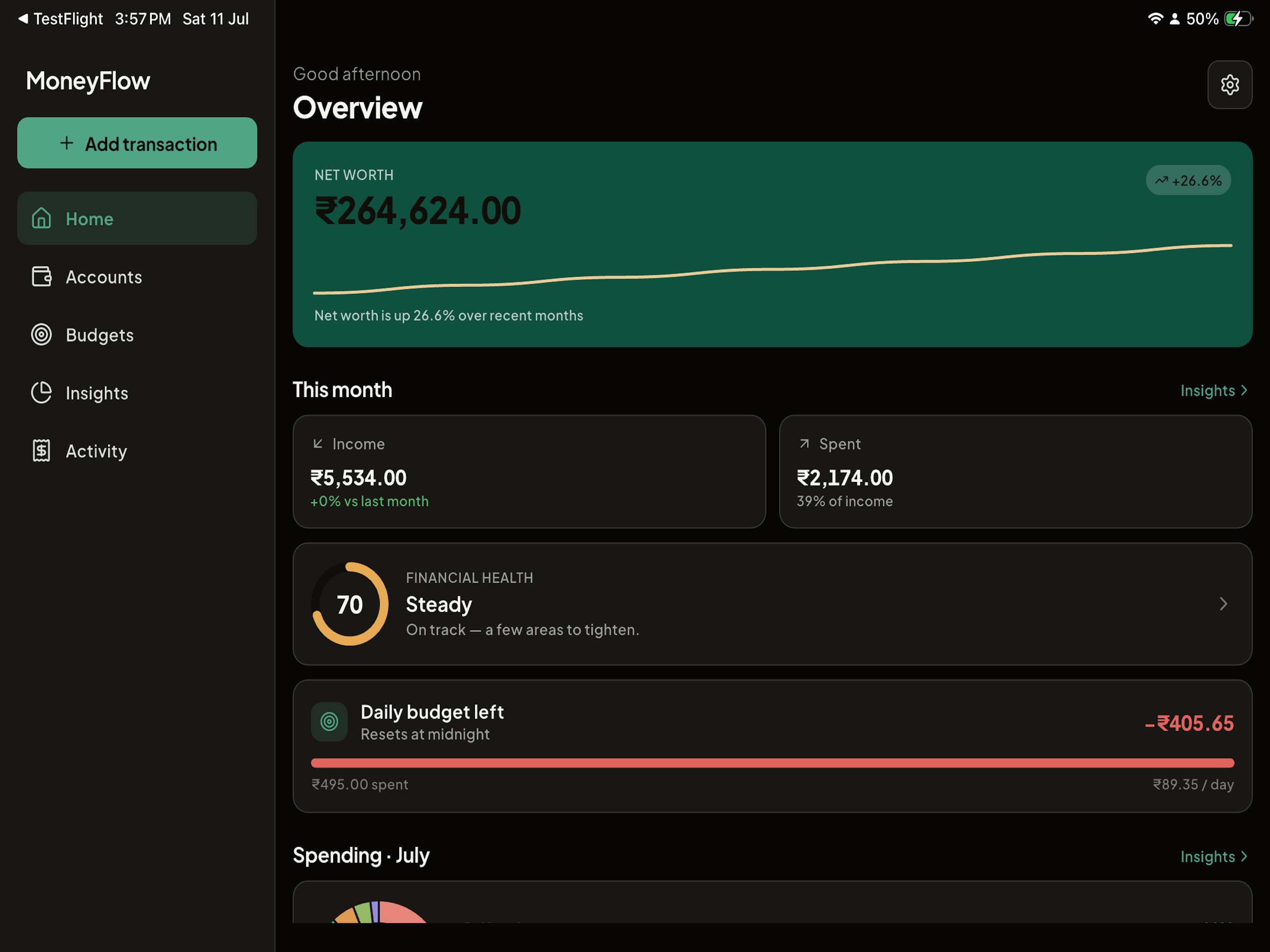Open settings via the gear icon
The image size is (1270, 952).
pos(1229,85)
